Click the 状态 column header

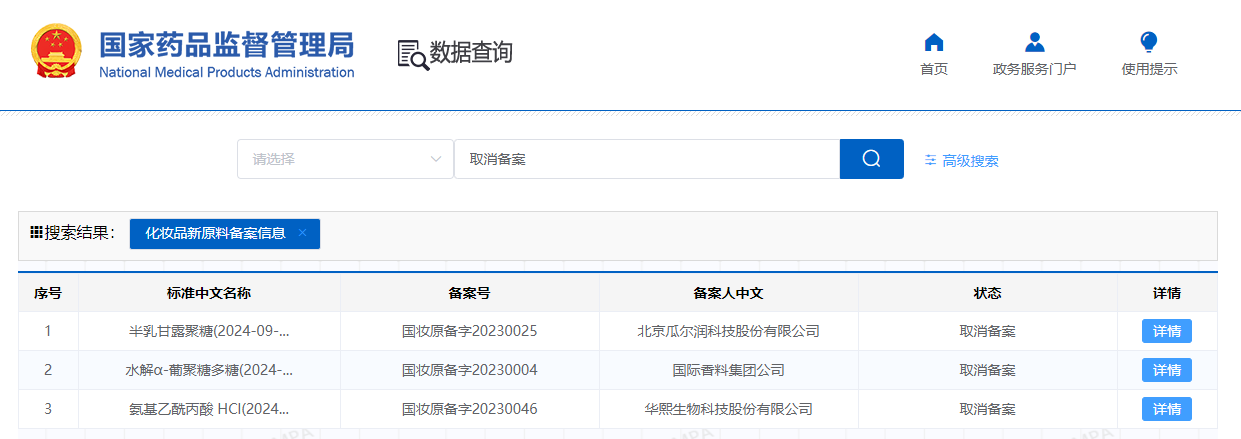[987, 293]
